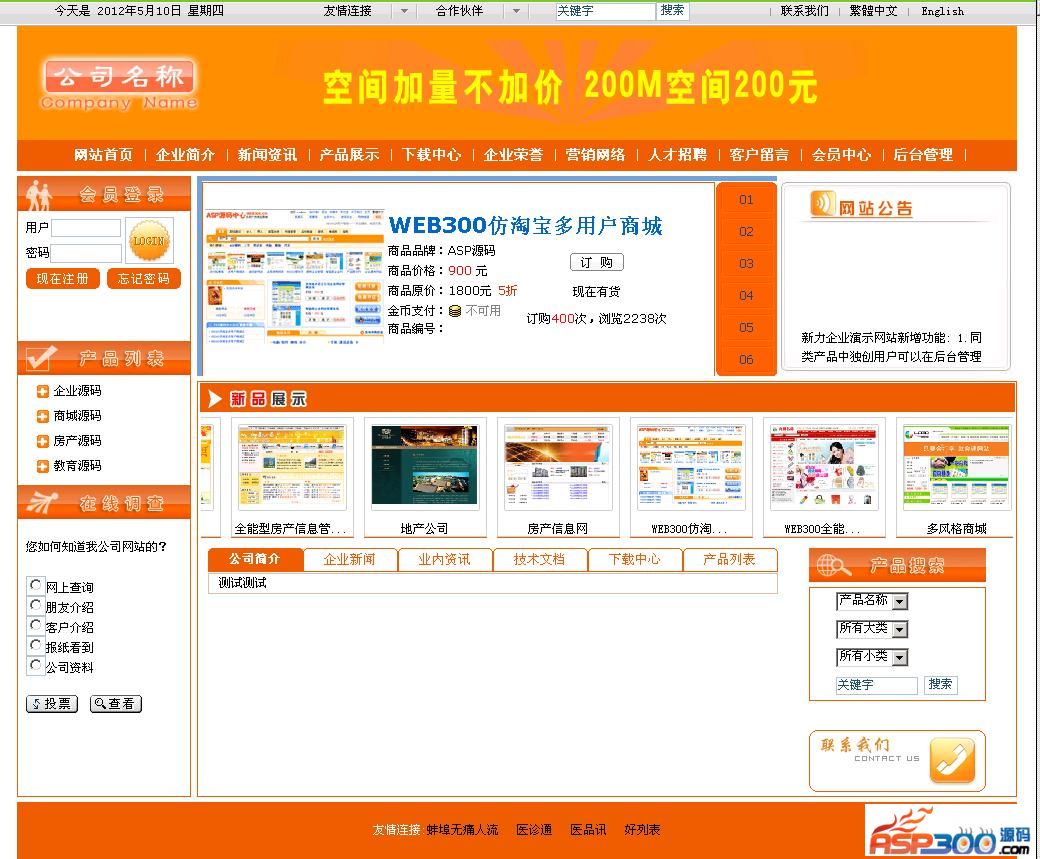Open 营销网络 in the navigation bar
Screen dimensions: 1040x859
pos(595,155)
